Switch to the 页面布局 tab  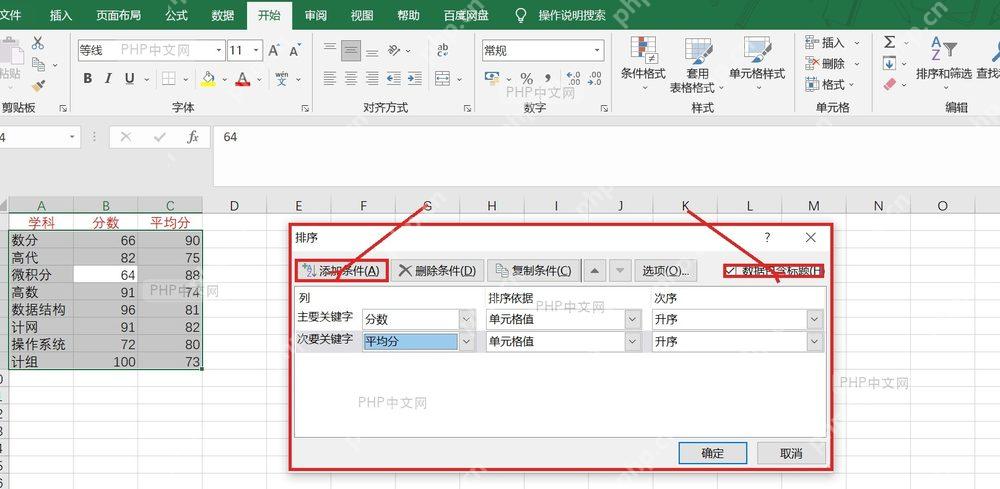(119, 15)
